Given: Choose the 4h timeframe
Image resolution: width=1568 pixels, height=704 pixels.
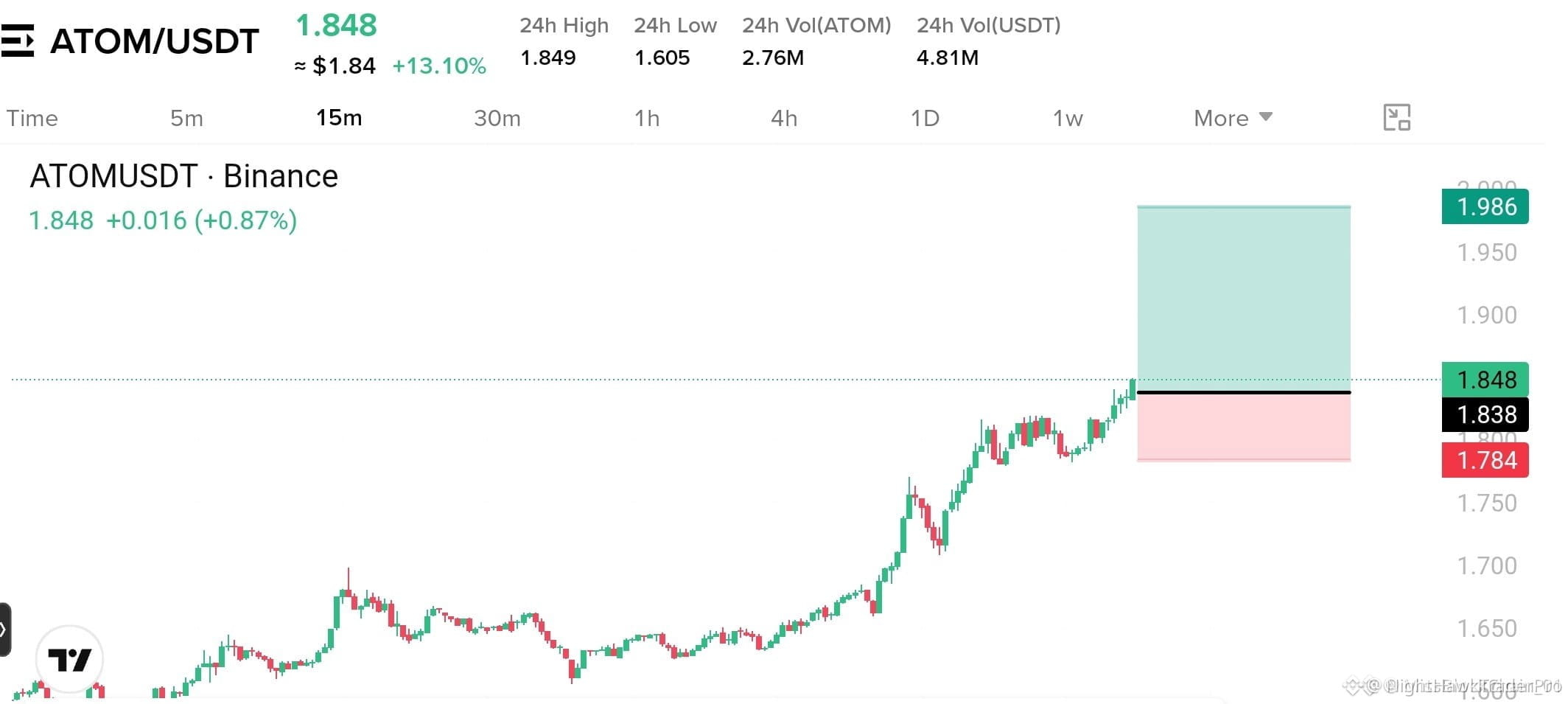Looking at the screenshot, I should 784,118.
